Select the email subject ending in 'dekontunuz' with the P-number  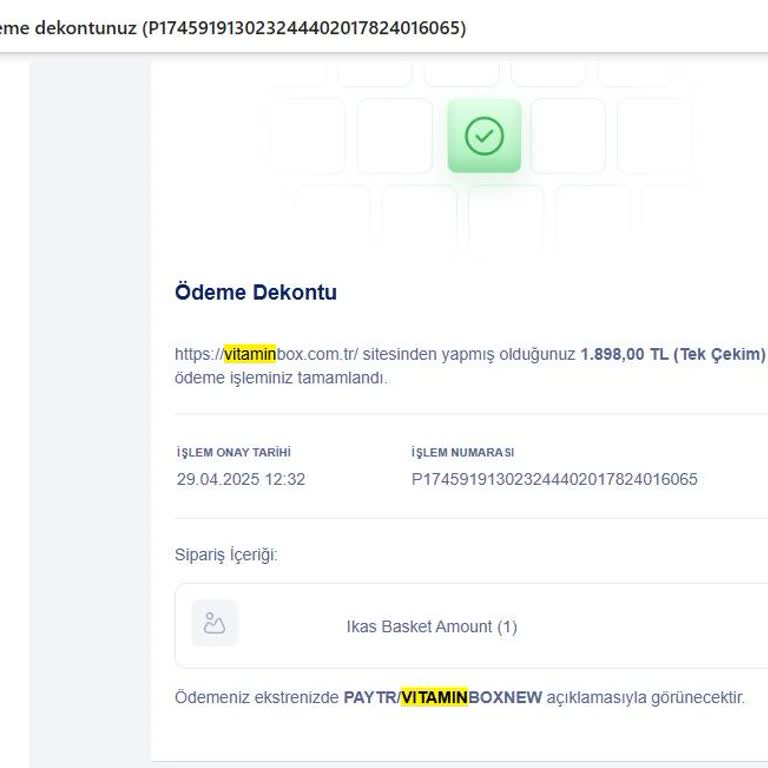[233, 28]
